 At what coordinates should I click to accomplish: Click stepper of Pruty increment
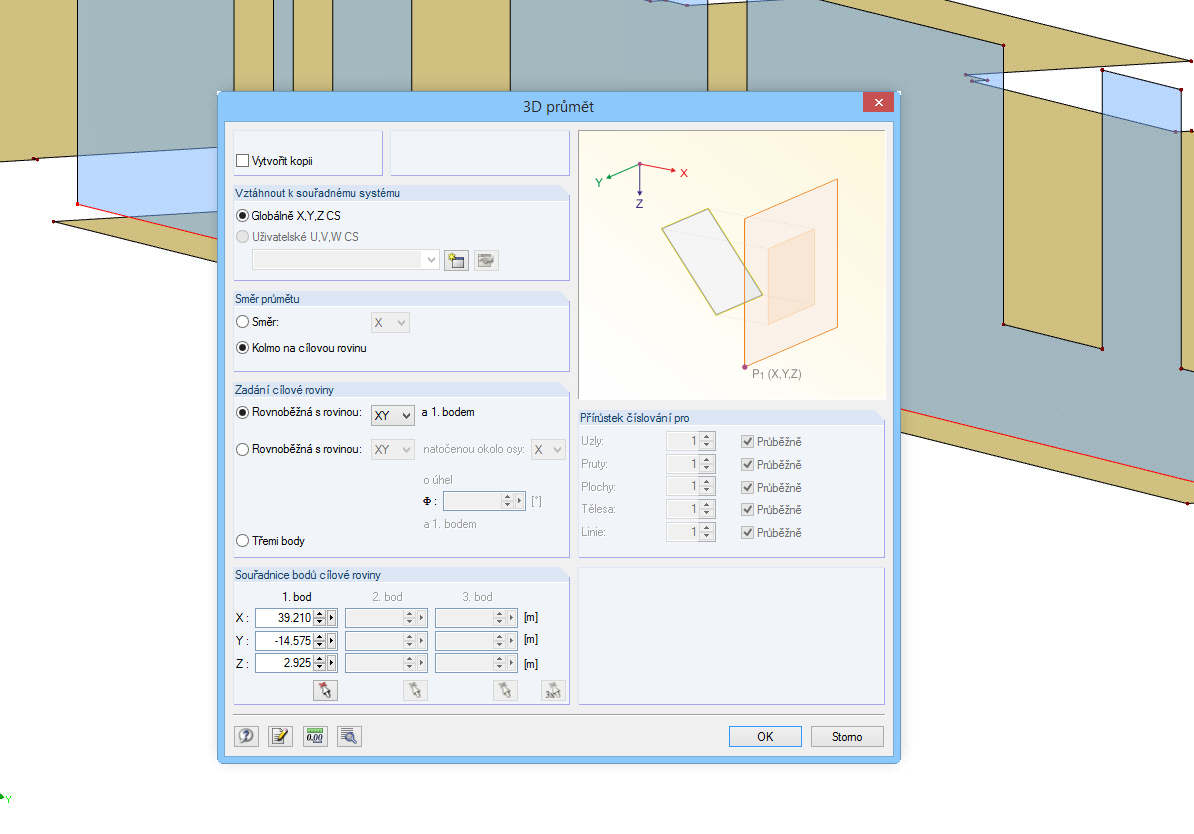pos(707,464)
